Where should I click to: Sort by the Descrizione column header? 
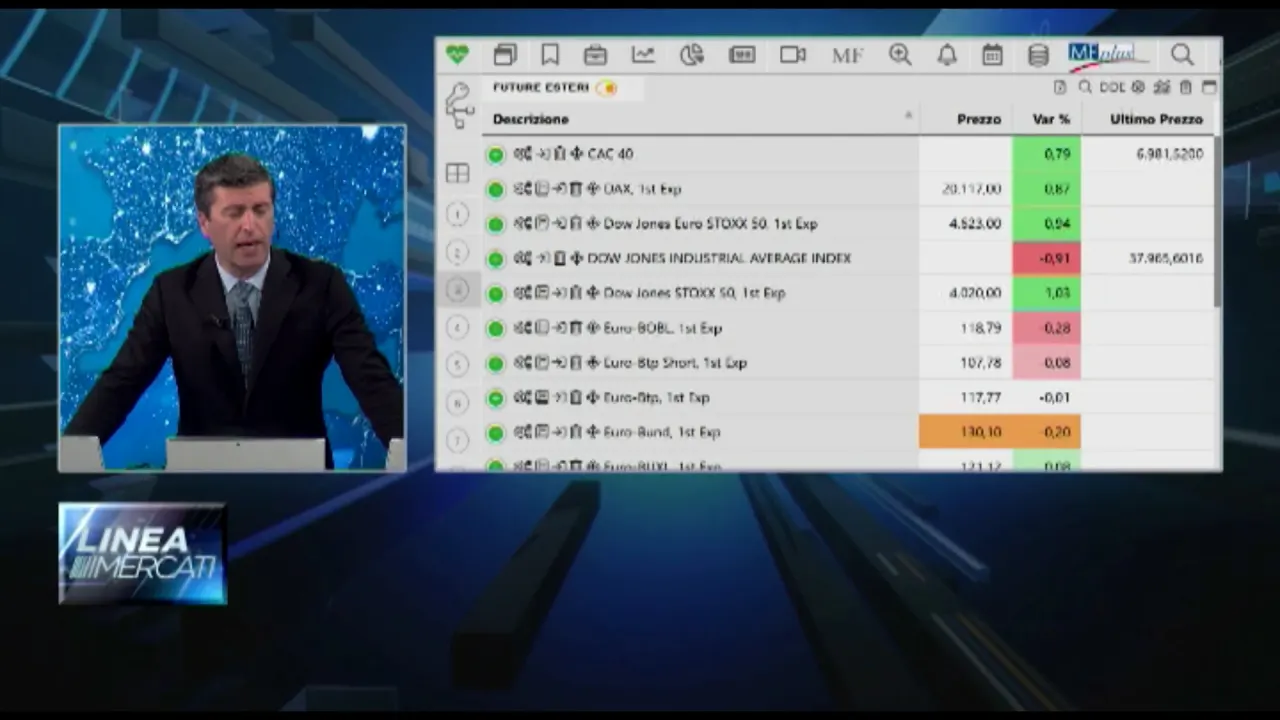click(x=530, y=119)
